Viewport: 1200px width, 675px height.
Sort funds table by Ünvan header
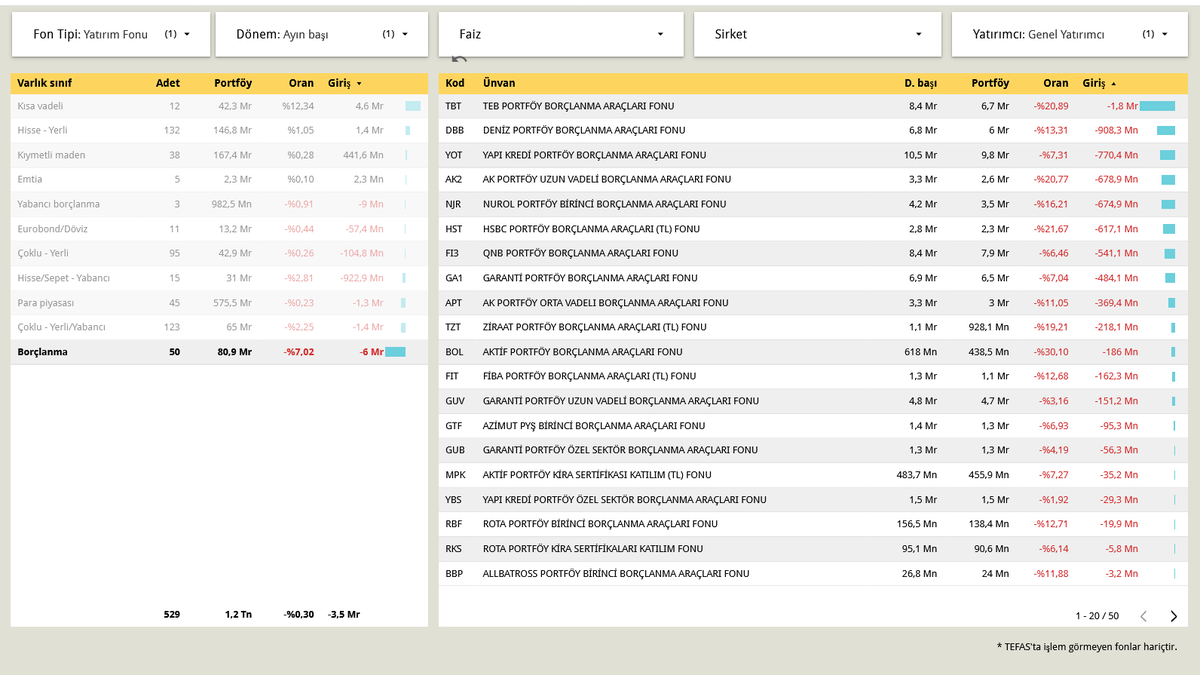pyautogui.click(x=499, y=83)
